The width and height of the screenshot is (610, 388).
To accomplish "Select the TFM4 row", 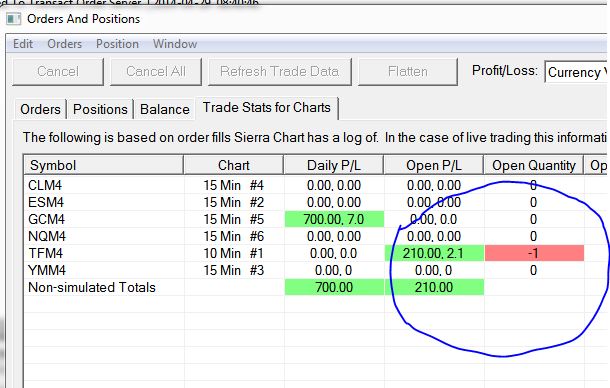I will click(304, 253).
